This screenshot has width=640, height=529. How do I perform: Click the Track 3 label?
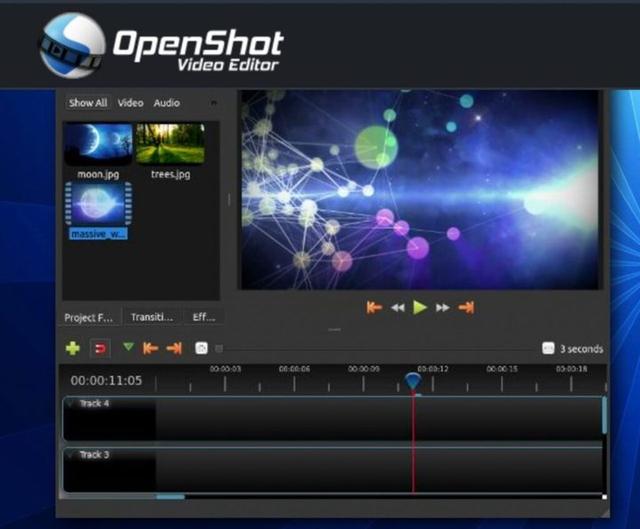tap(94, 455)
